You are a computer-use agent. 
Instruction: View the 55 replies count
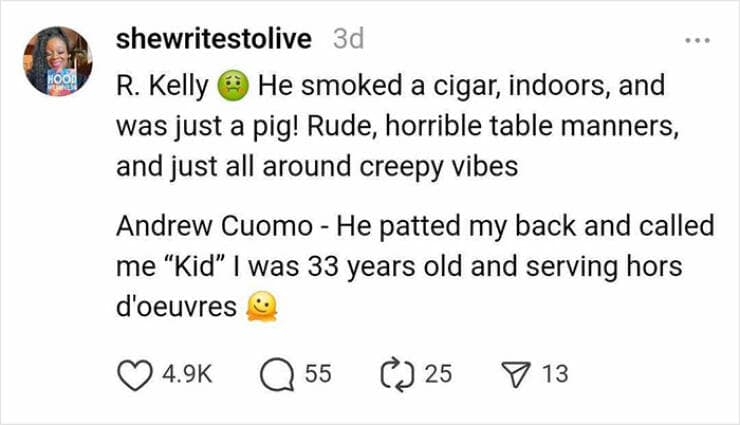pyautogui.click(x=317, y=374)
